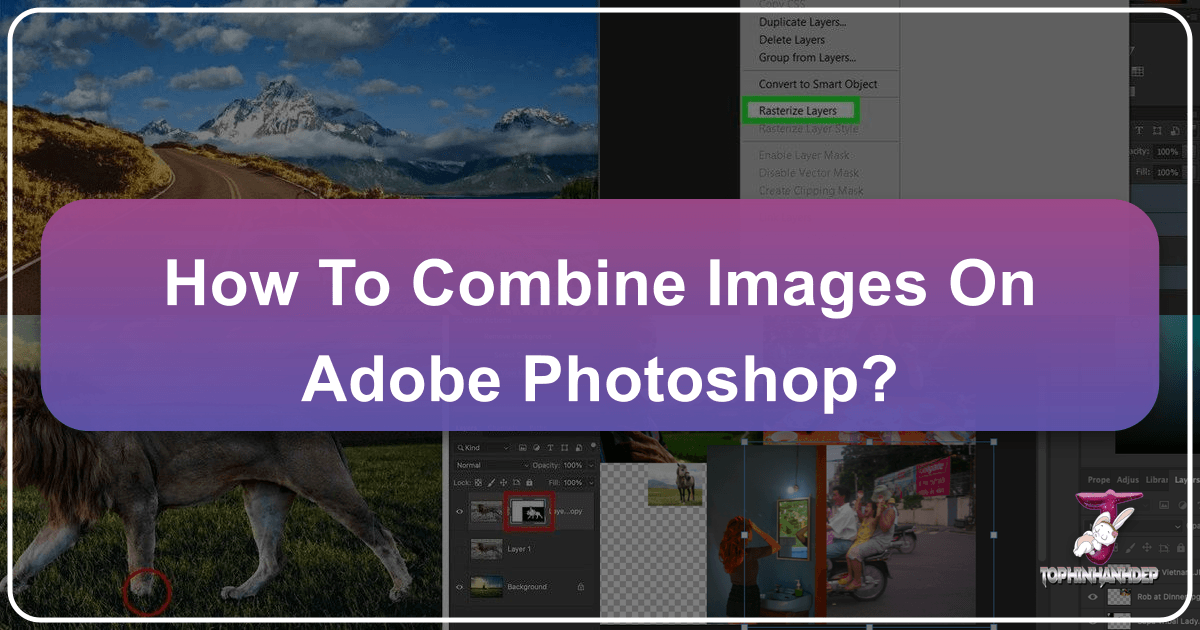Select the shape layer filter icon
1200x630 pixels.
pos(564,448)
